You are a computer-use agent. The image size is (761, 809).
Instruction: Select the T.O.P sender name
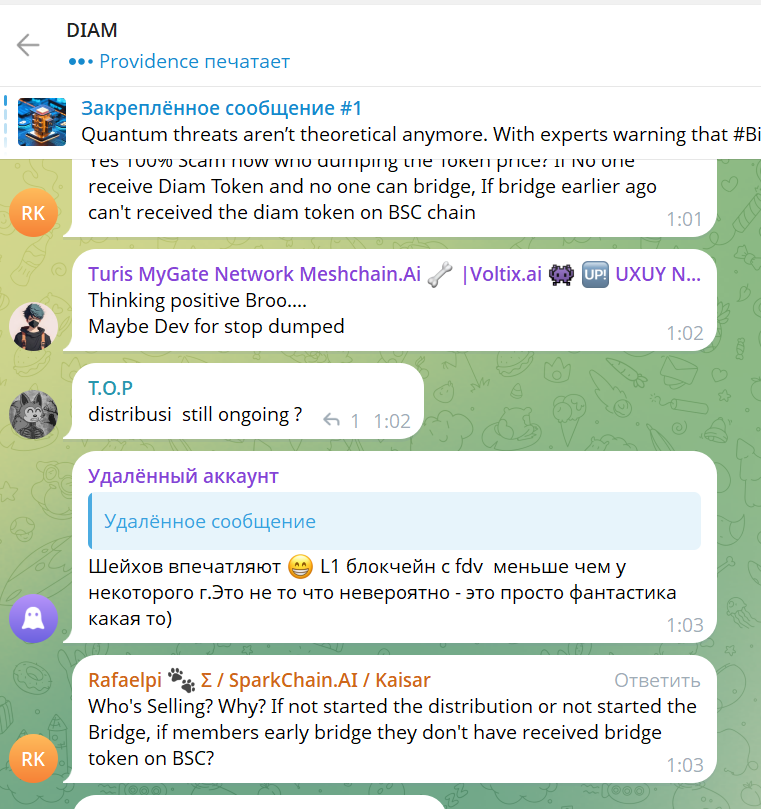[x=110, y=388]
